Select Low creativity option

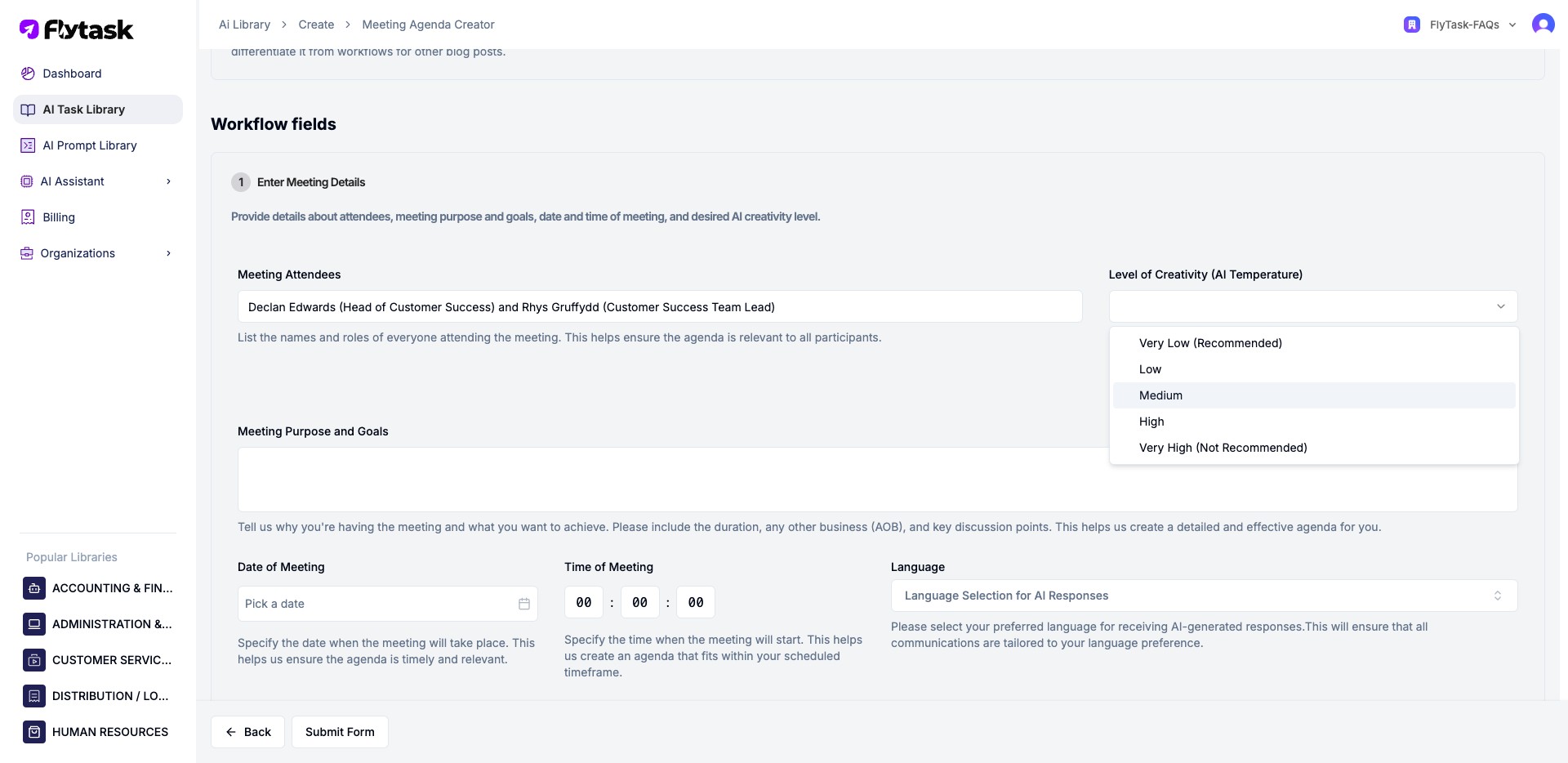[x=1314, y=369]
